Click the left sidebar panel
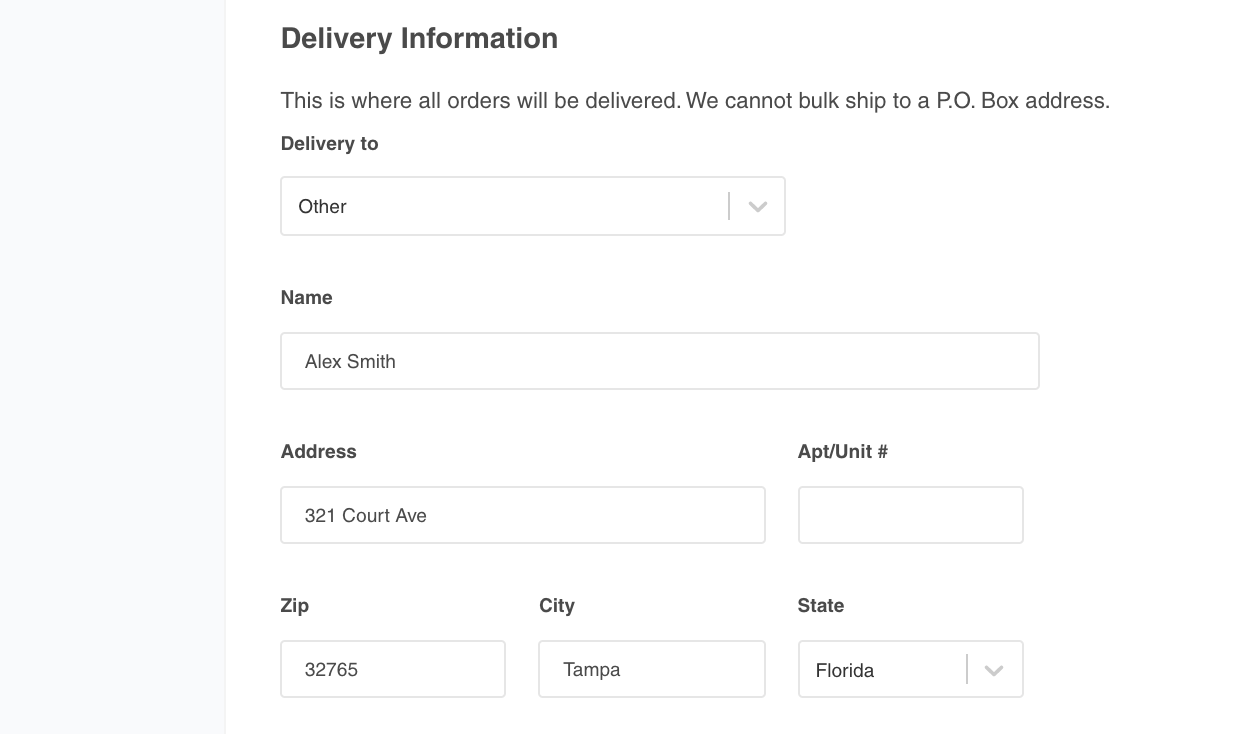This screenshot has width=1246, height=734. (112, 367)
